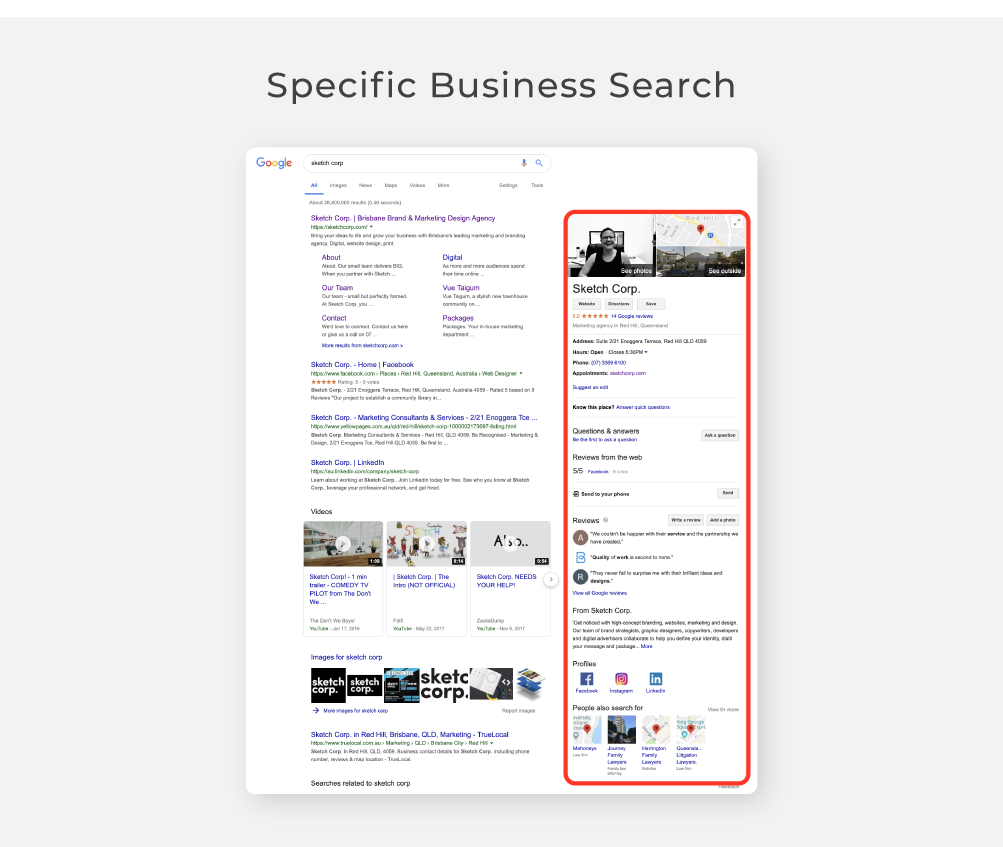
Task: Open search Tools
Action: 537,186
